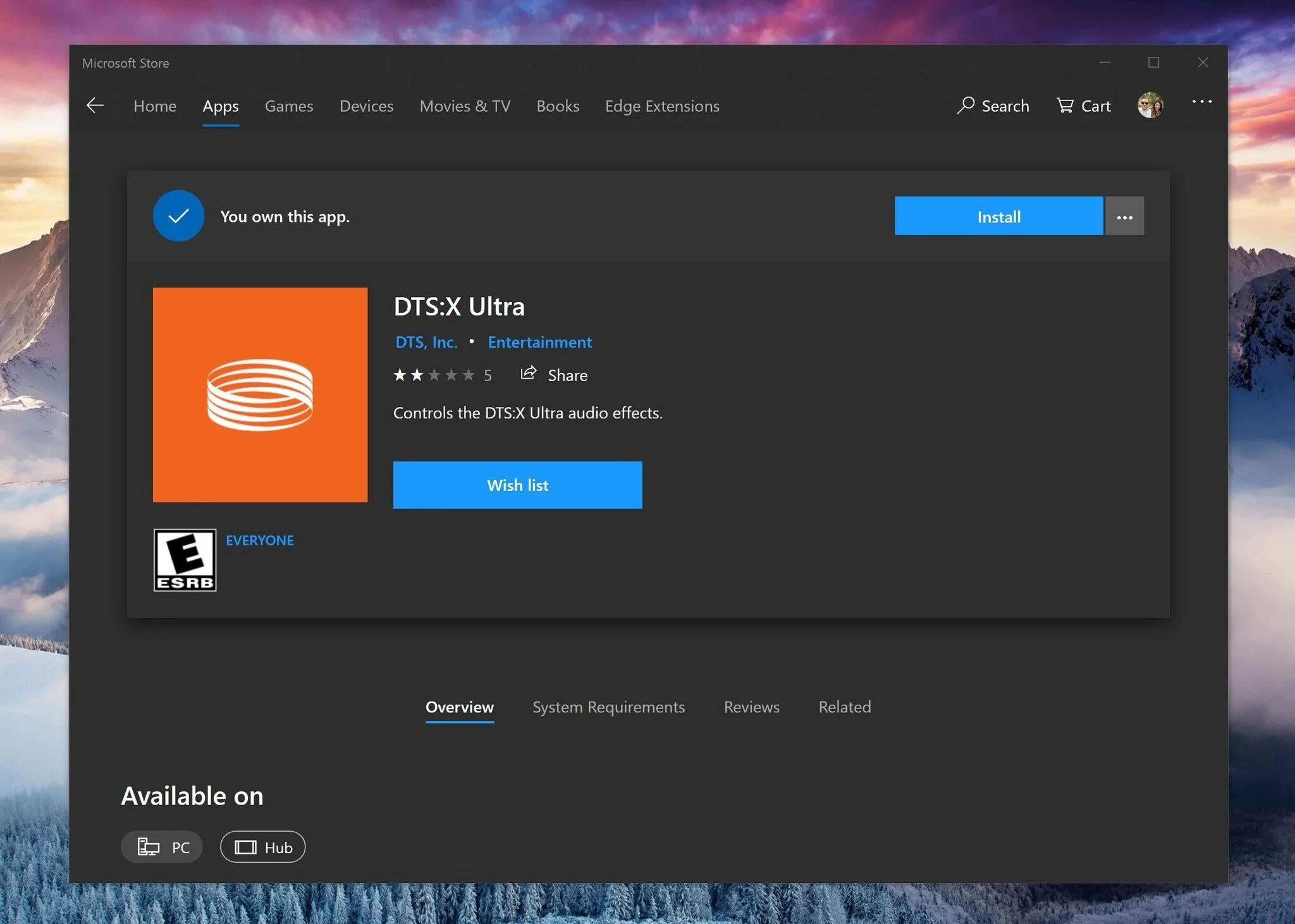Click the blue ownership checkmark icon

click(x=178, y=216)
